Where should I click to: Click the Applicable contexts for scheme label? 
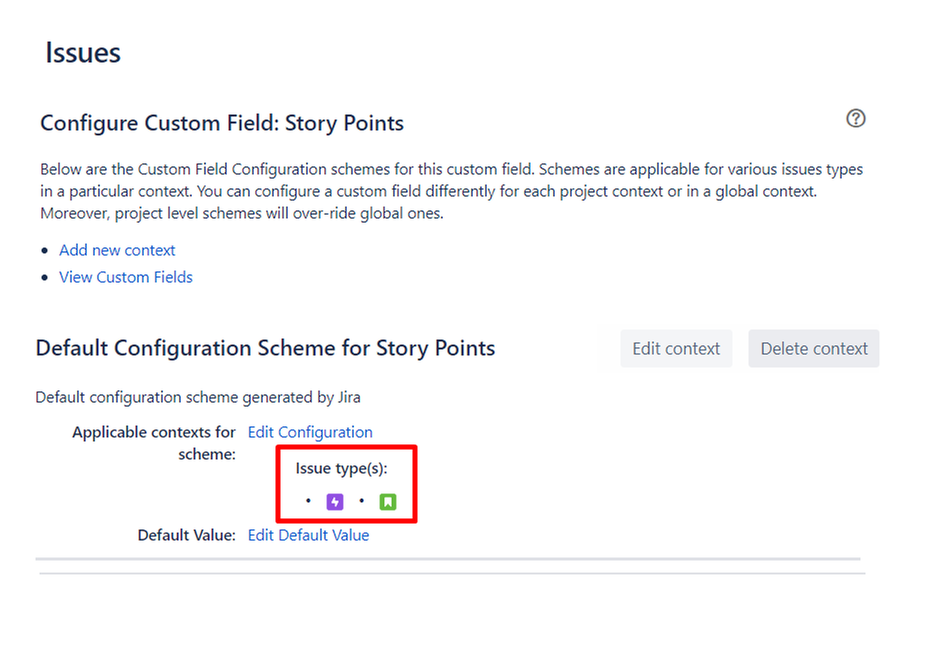(x=154, y=442)
